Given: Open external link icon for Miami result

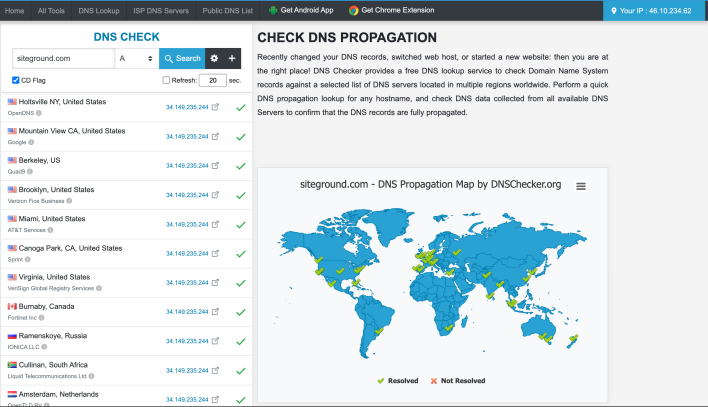Looking at the screenshot, I should [215, 224].
